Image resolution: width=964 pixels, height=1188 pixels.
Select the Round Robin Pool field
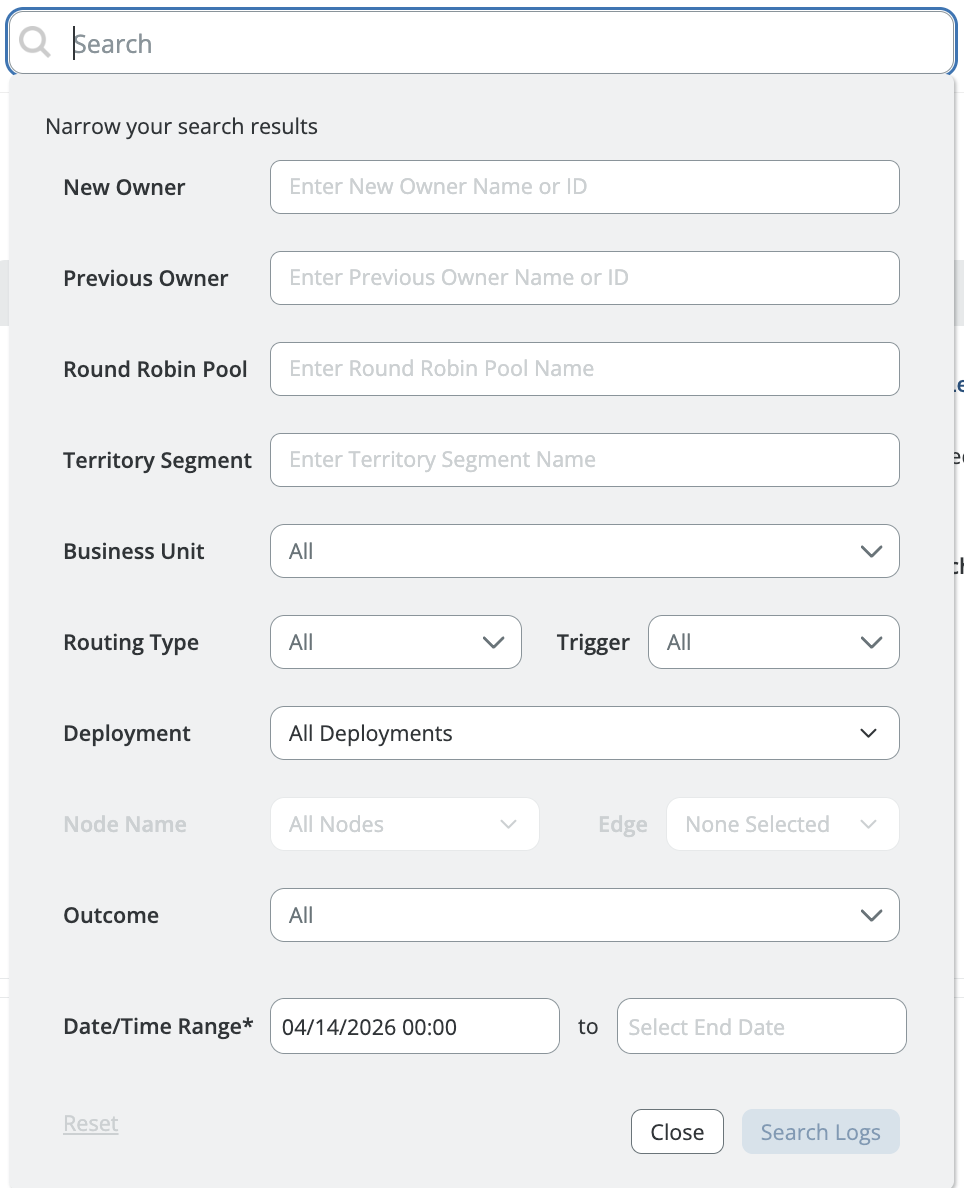click(x=584, y=369)
